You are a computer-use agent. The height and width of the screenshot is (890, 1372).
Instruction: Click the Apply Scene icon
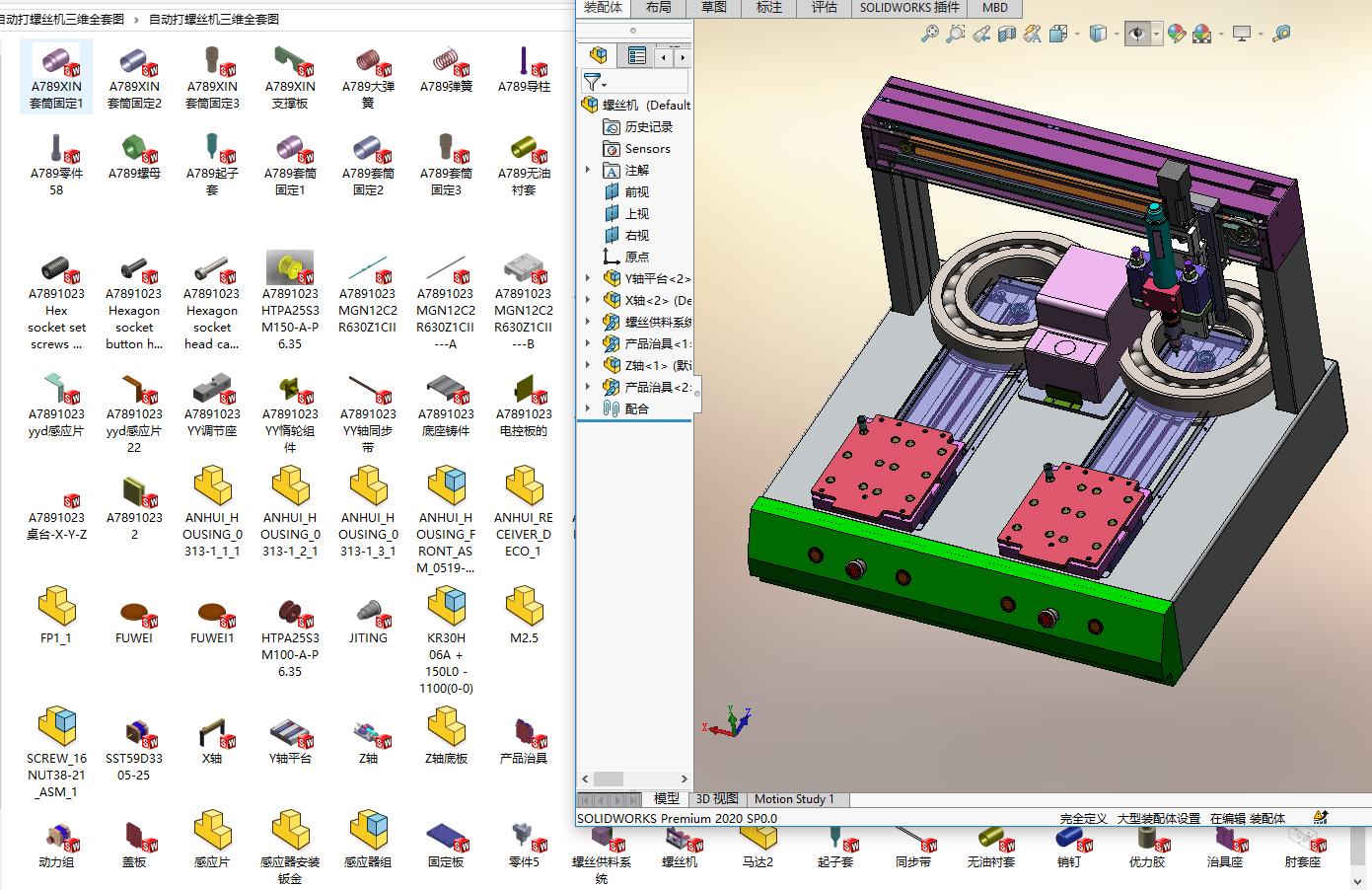click(1201, 34)
